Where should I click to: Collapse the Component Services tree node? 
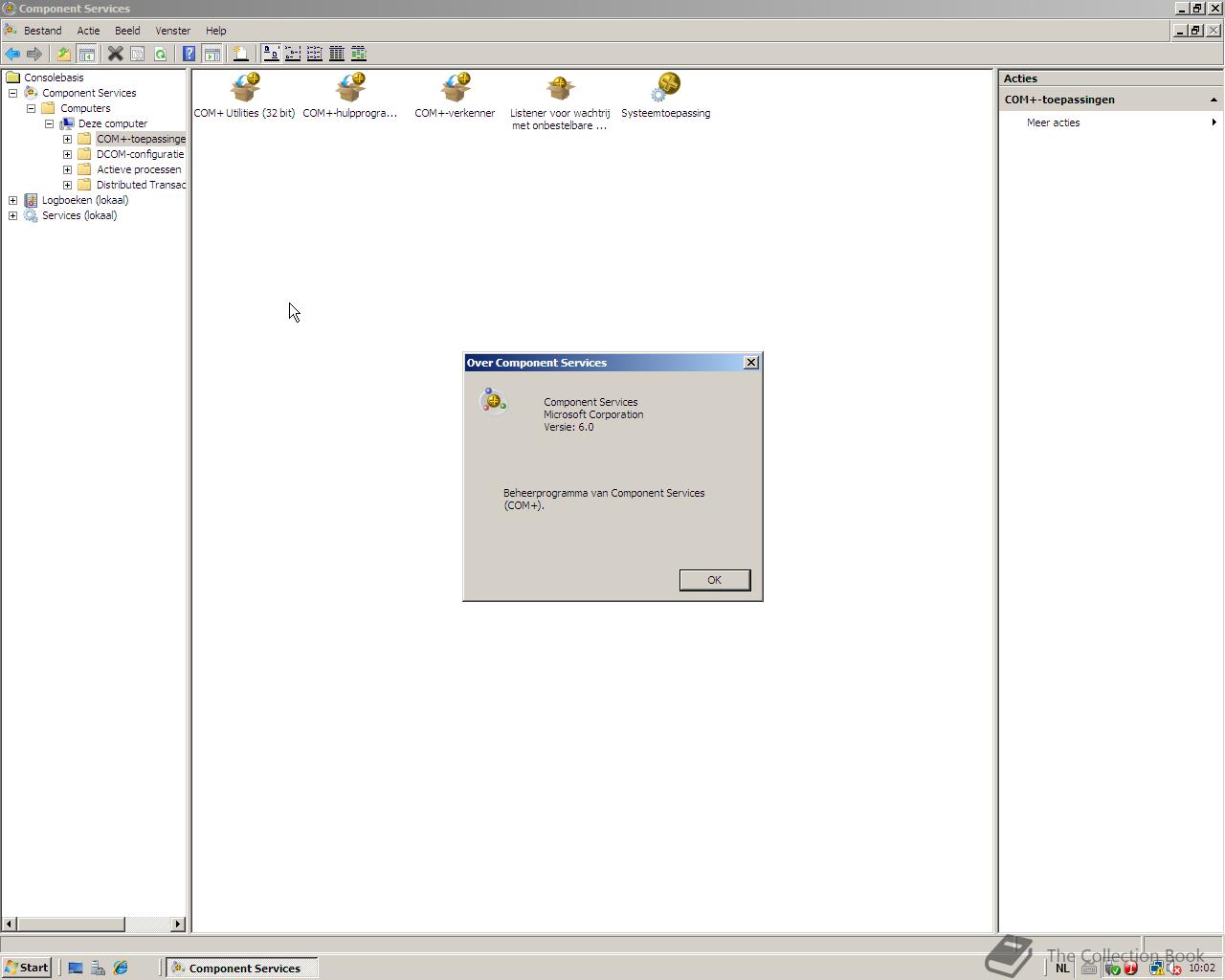pyautogui.click(x=13, y=93)
